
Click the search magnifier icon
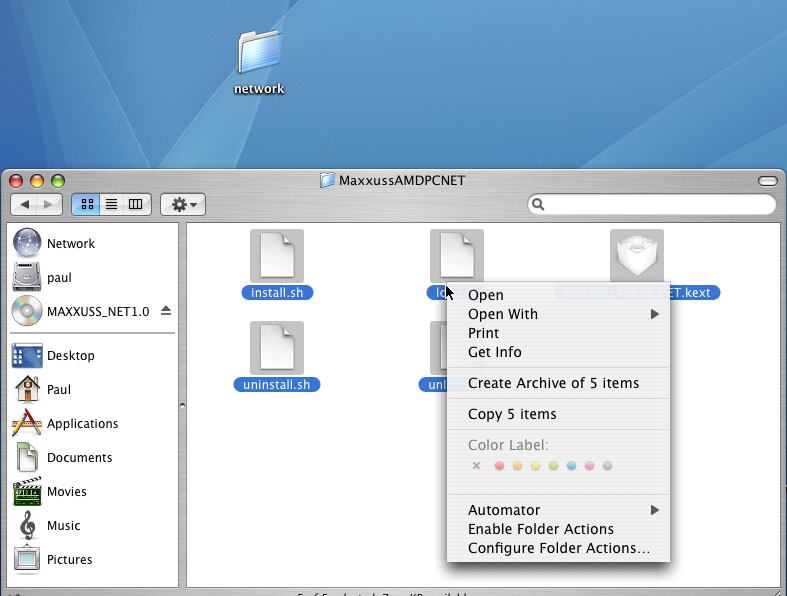click(538, 204)
